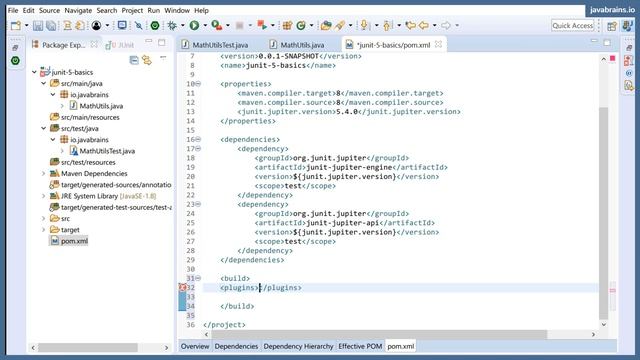Collapse All in Package Explorer
Image resolution: width=640 pixels, height=360 pixels.
tap(134, 60)
